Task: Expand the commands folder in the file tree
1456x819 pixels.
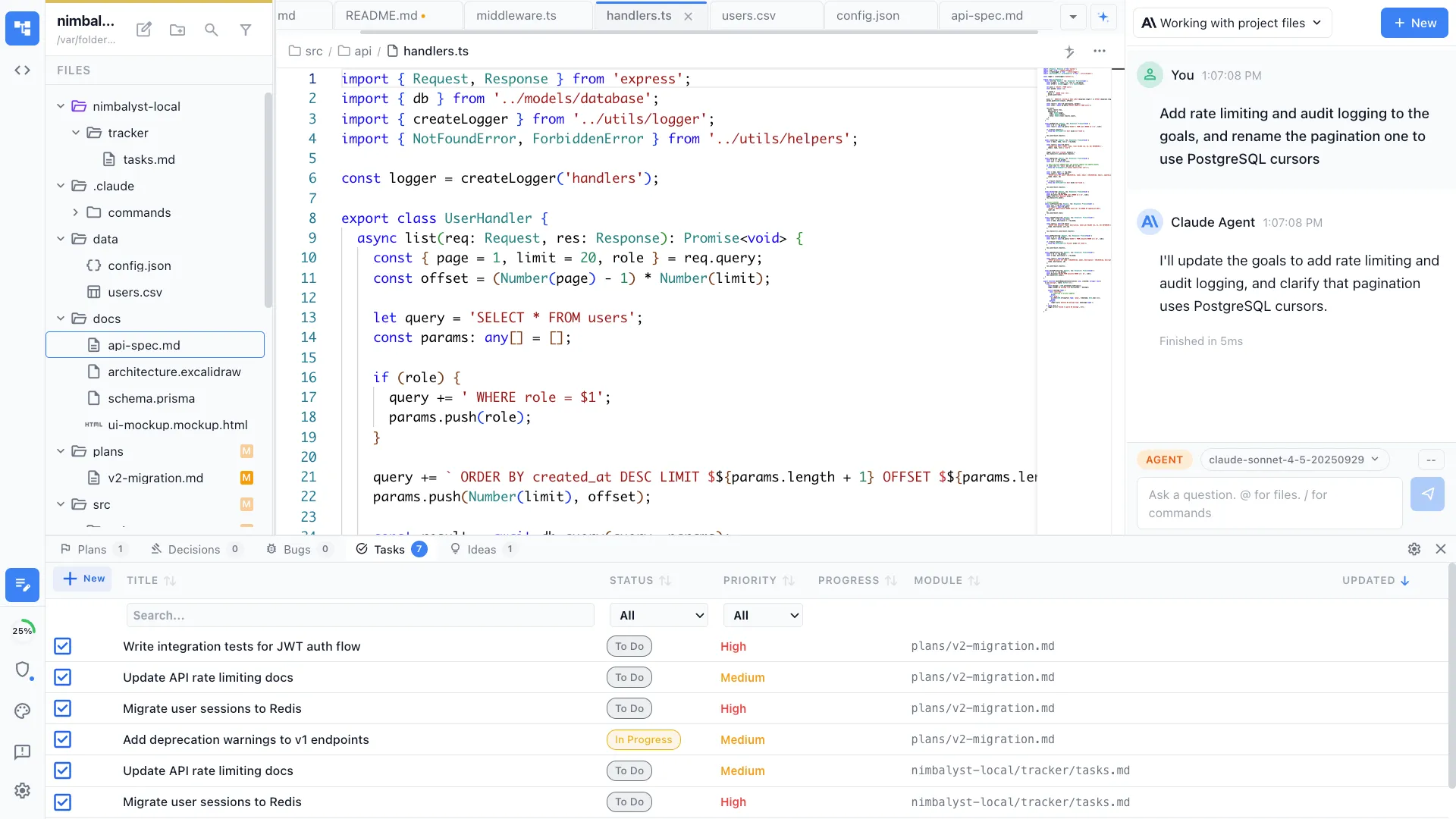Action: pos(75,212)
